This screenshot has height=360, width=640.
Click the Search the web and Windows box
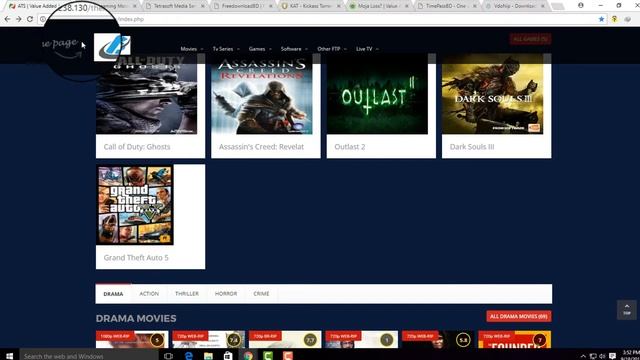tap(89, 356)
